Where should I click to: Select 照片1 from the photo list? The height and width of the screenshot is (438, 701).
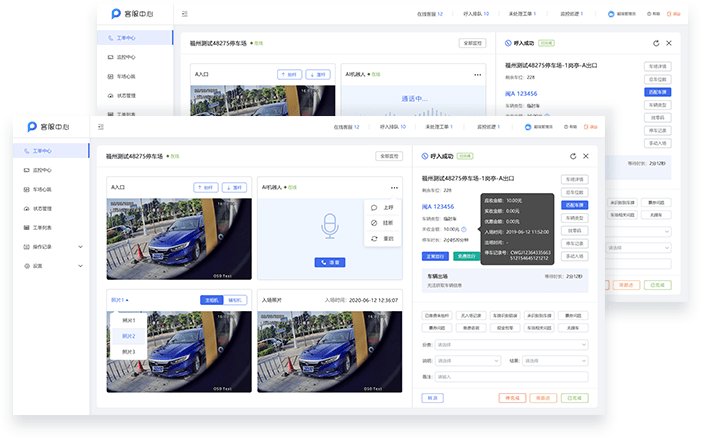pos(128,320)
